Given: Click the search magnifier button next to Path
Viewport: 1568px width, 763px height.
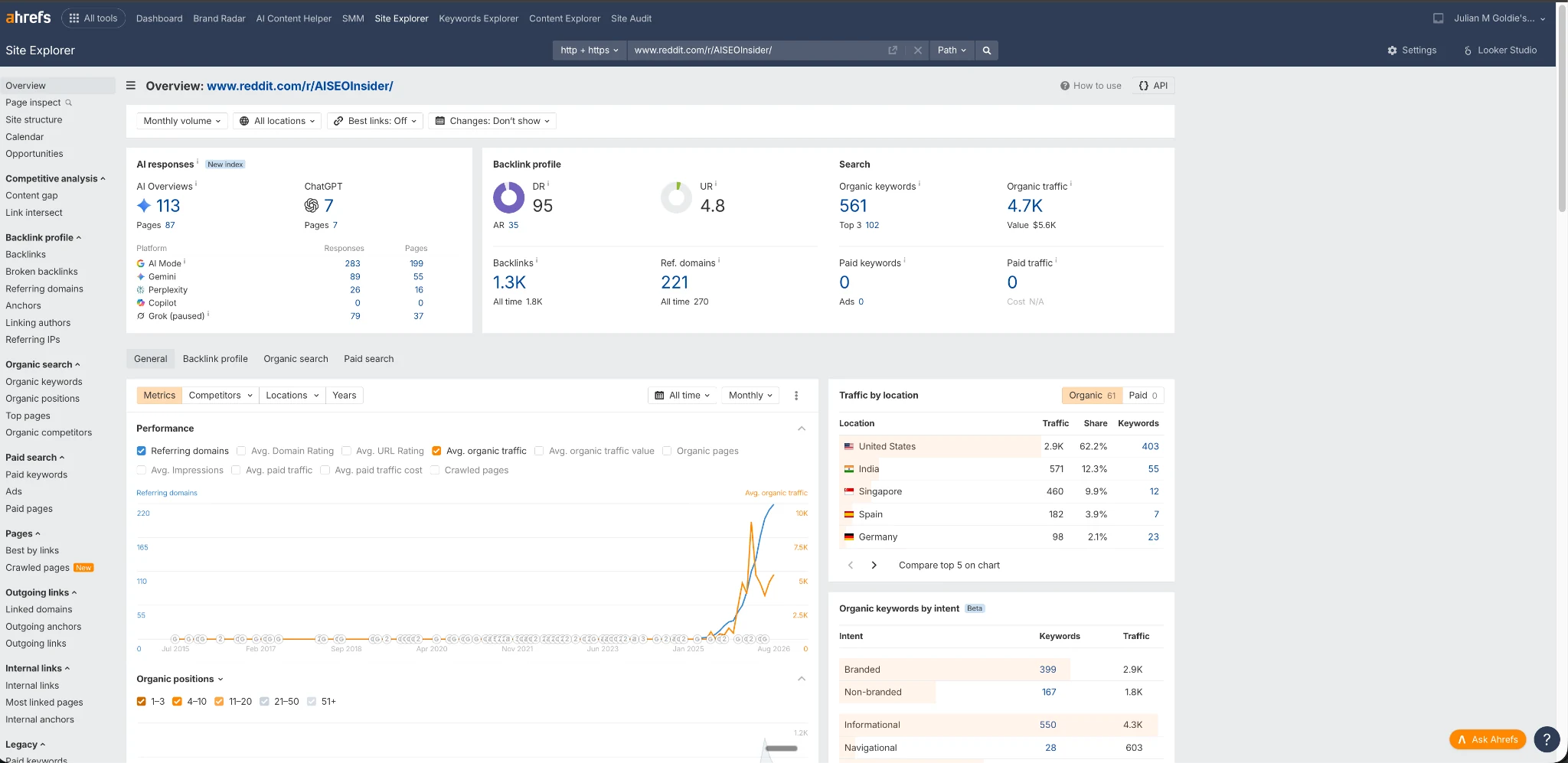Looking at the screenshot, I should (987, 51).
